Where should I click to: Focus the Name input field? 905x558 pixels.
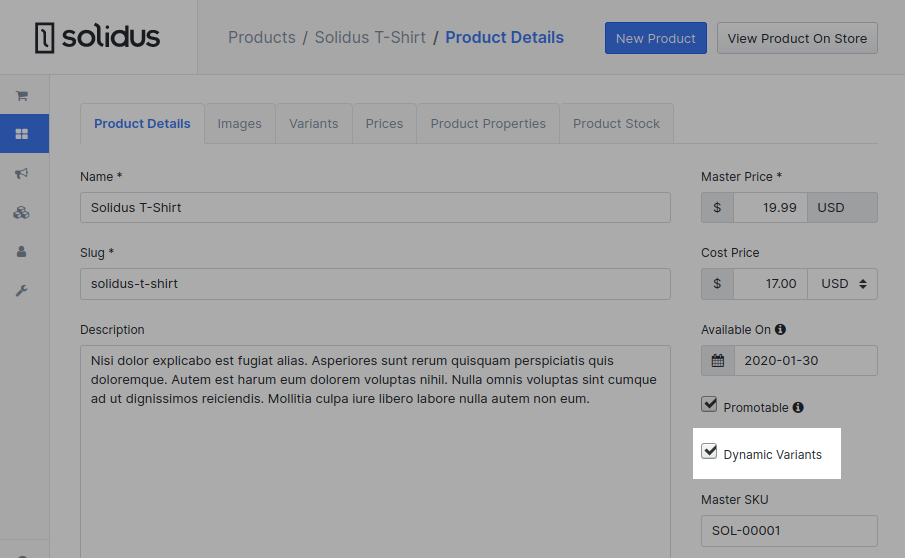375,208
